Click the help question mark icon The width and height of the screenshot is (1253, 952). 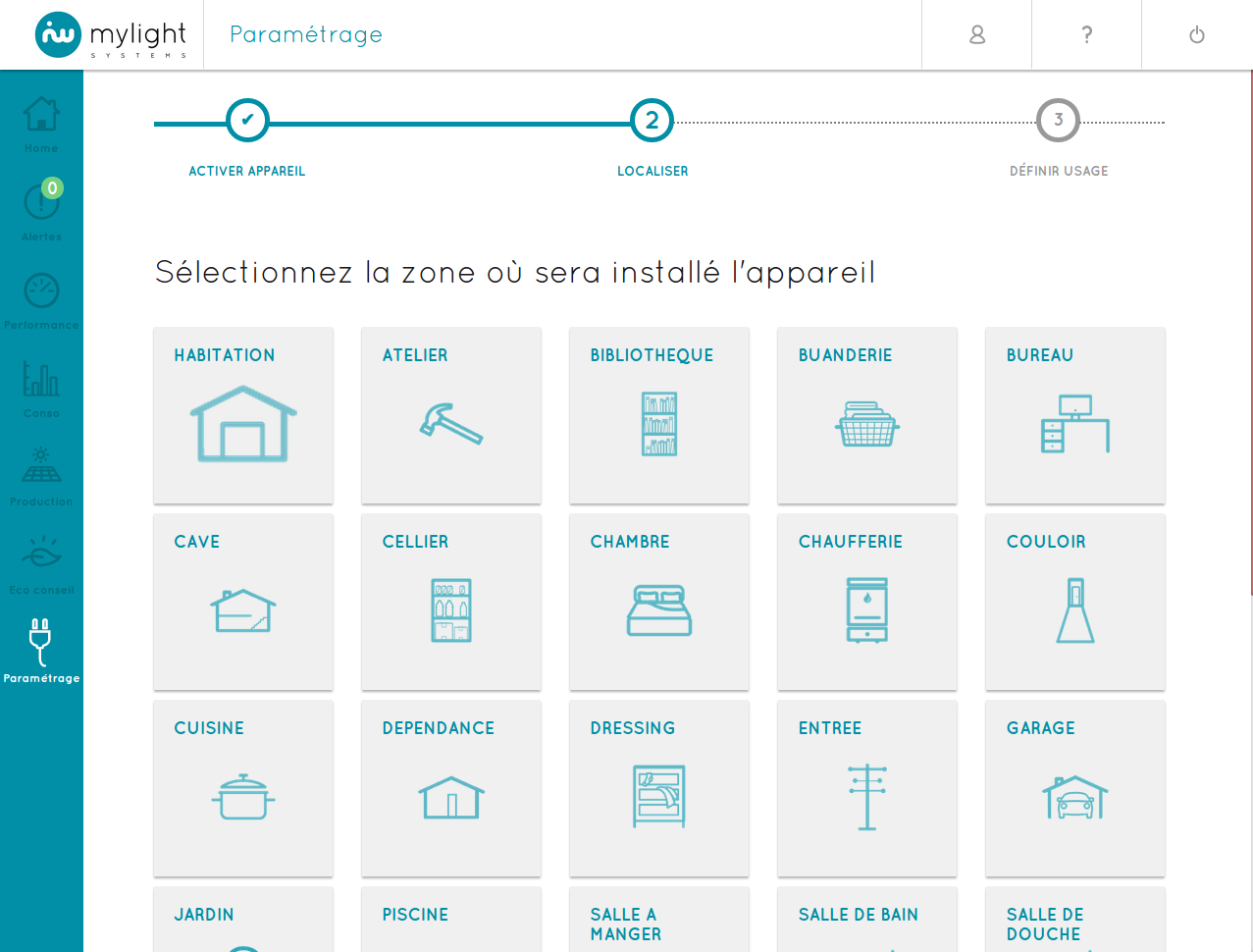click(x=1086, y=35)
